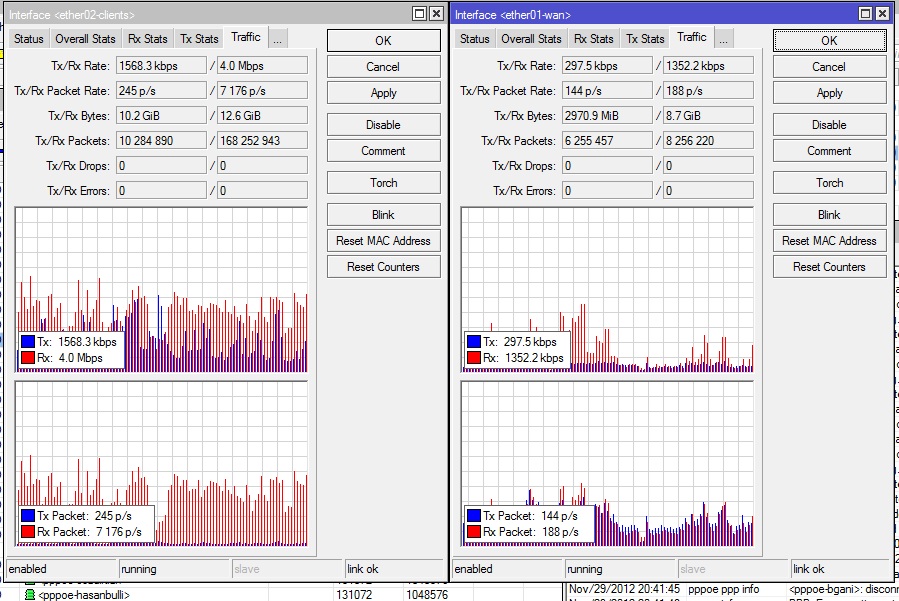Screen dimensions: 899x601
Task: Switch to Tx Stats tab in ether02-clients window
Action: [199, 39]
